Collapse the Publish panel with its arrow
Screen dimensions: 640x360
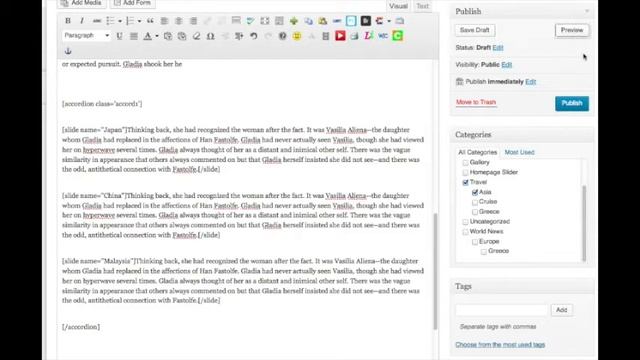(587, 11)
